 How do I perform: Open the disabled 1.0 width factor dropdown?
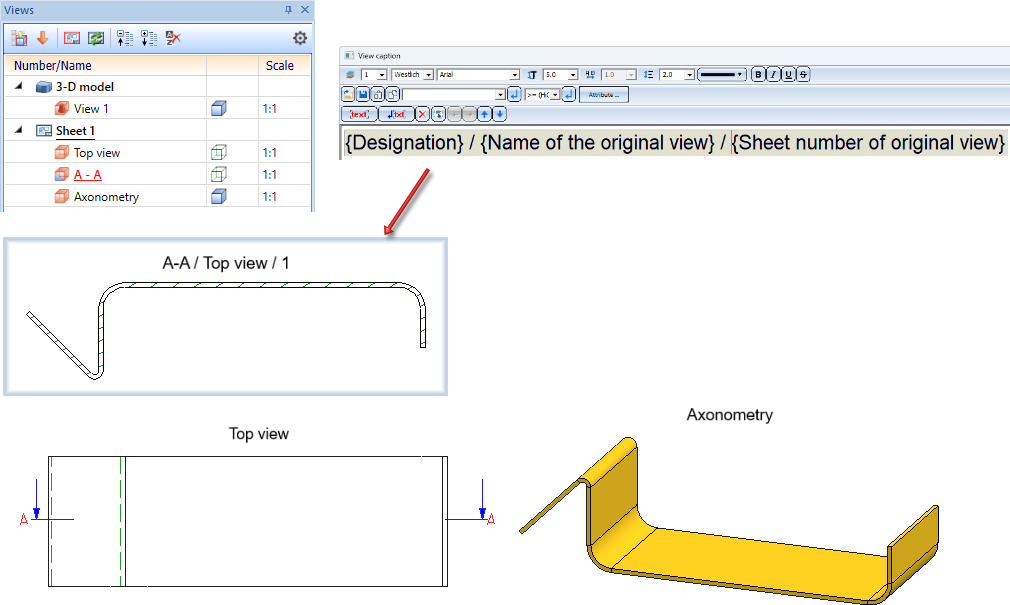pyautogui.click(x=631, y=75)
